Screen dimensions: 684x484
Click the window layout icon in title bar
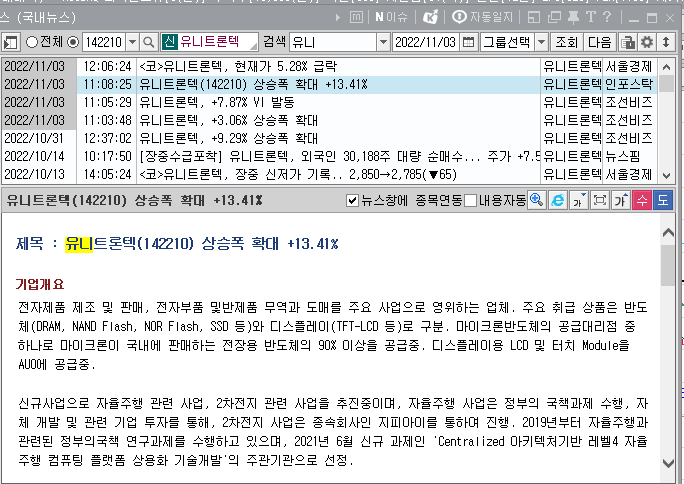point(534,17)
